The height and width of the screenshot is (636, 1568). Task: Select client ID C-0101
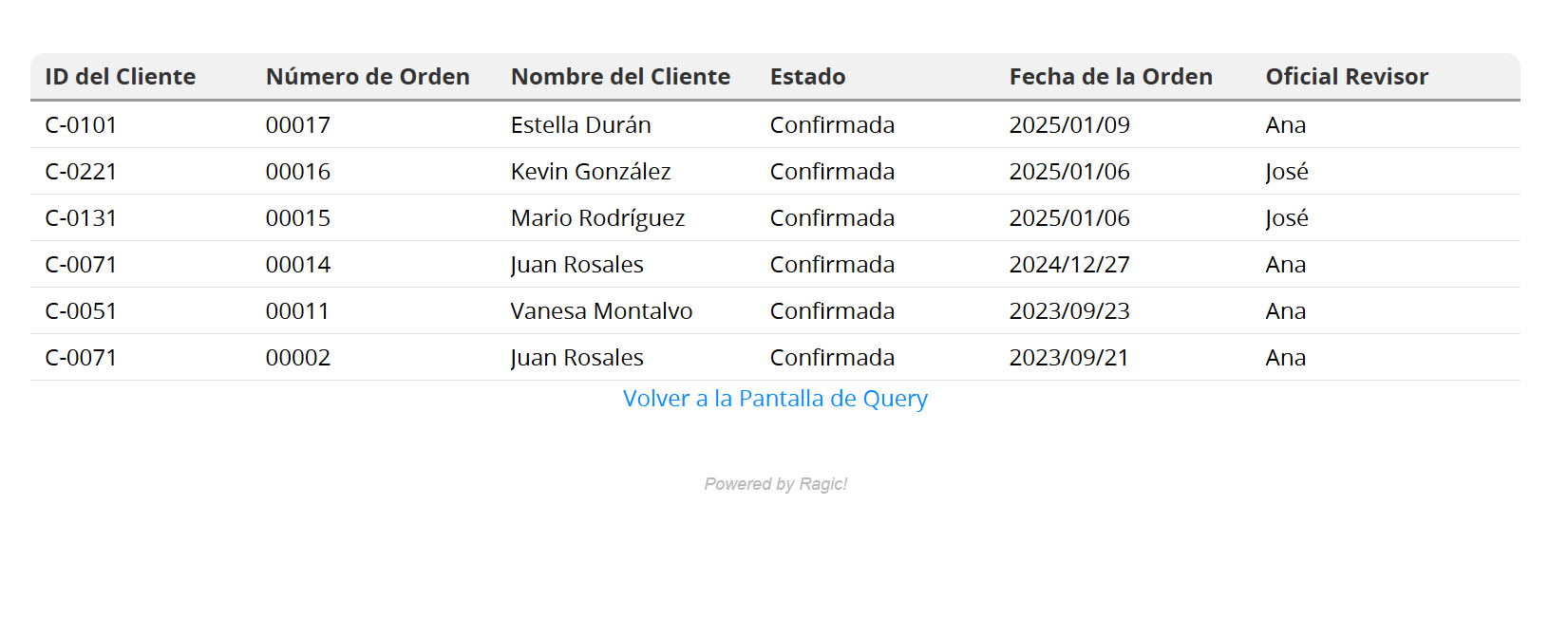(81, 125)
